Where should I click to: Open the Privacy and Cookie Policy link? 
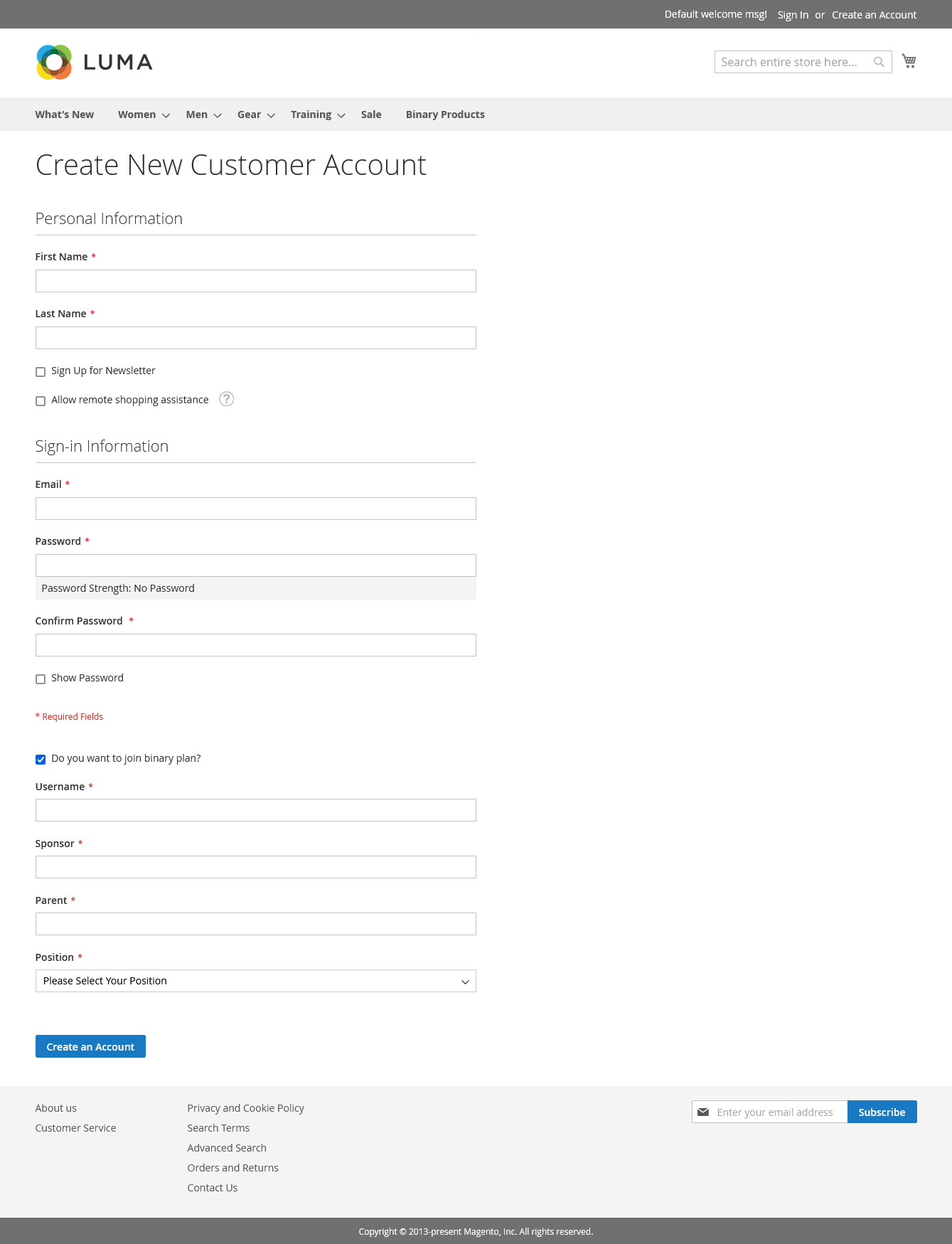pyautogui.click(x=245, y=1108)
